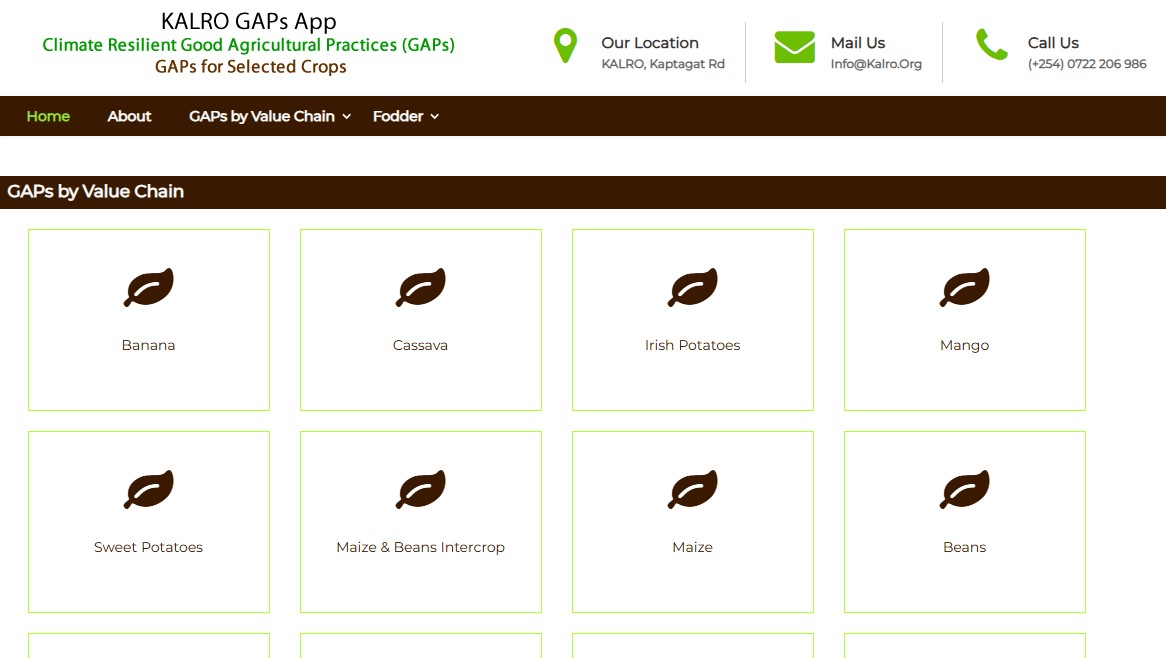Select the Irish Potatoes leaf icon
1166x658 pixels.
pos(693,288)
